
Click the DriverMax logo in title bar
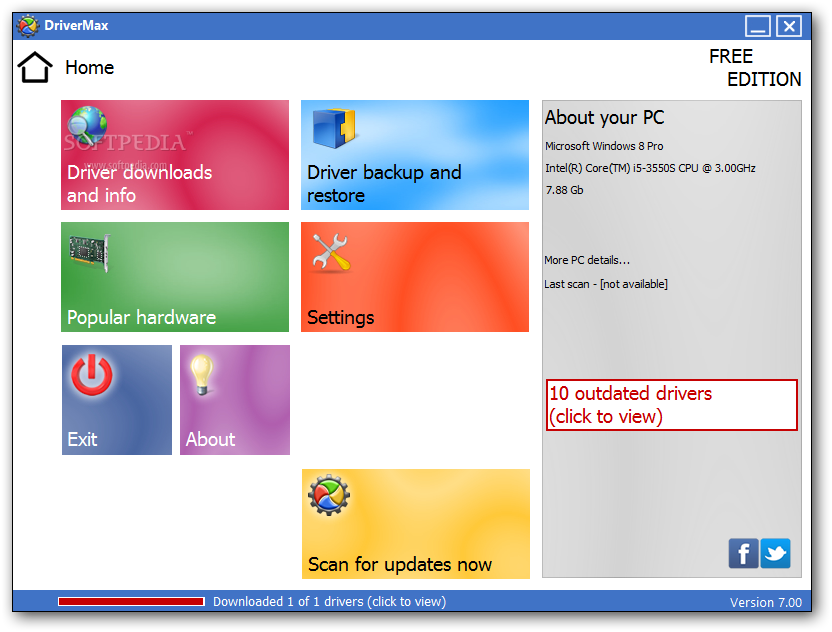pos(28,25)
